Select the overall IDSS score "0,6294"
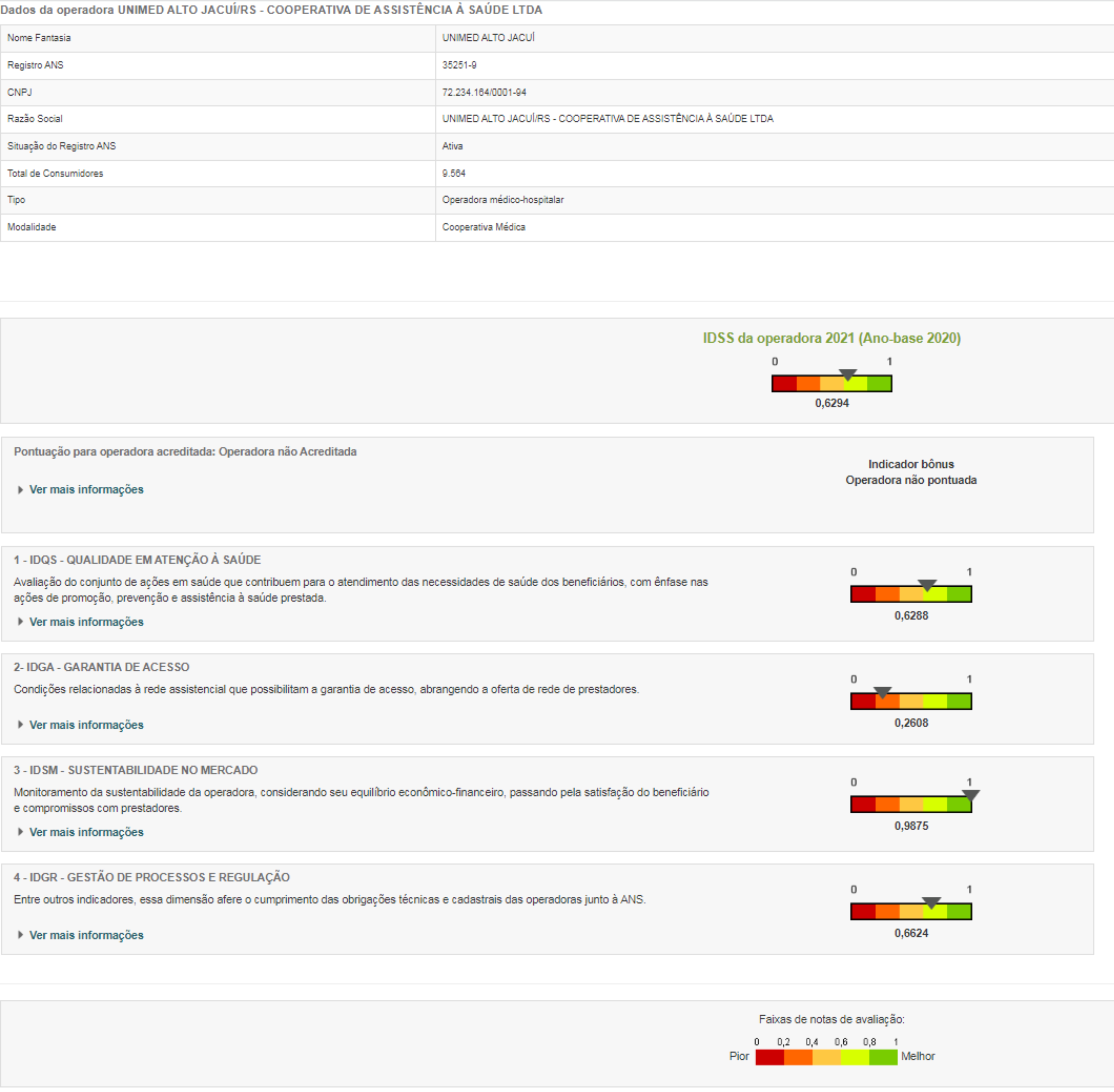The height and width of the screenshot is (1092, 1114). tap(832, 403)
